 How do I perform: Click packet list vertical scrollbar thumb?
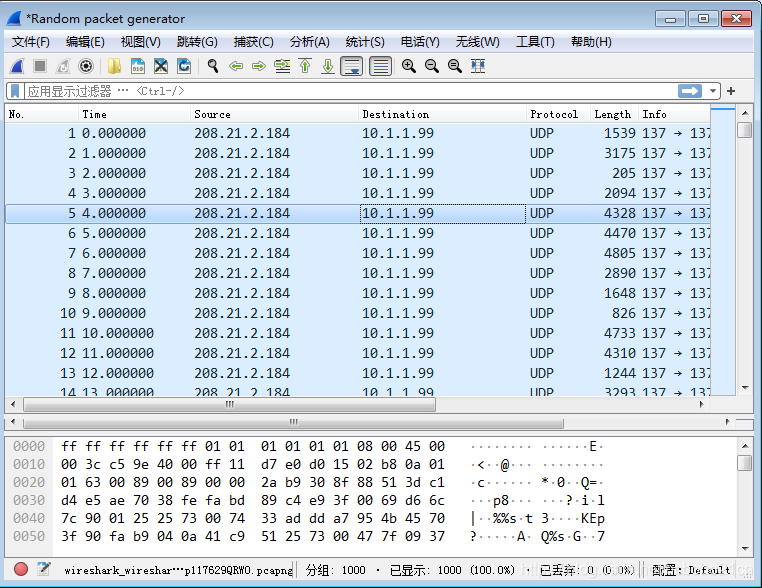(x=745, y=130)
